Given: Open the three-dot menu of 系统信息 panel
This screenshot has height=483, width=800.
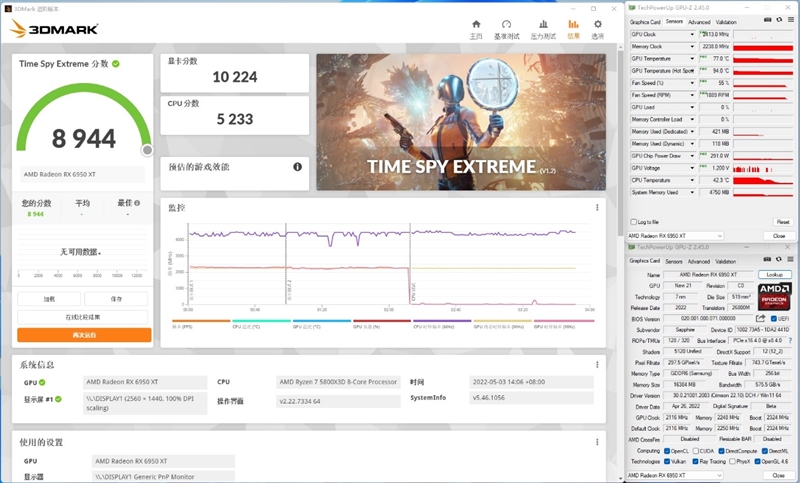Looking at the screenshot, I should [597, 365].
